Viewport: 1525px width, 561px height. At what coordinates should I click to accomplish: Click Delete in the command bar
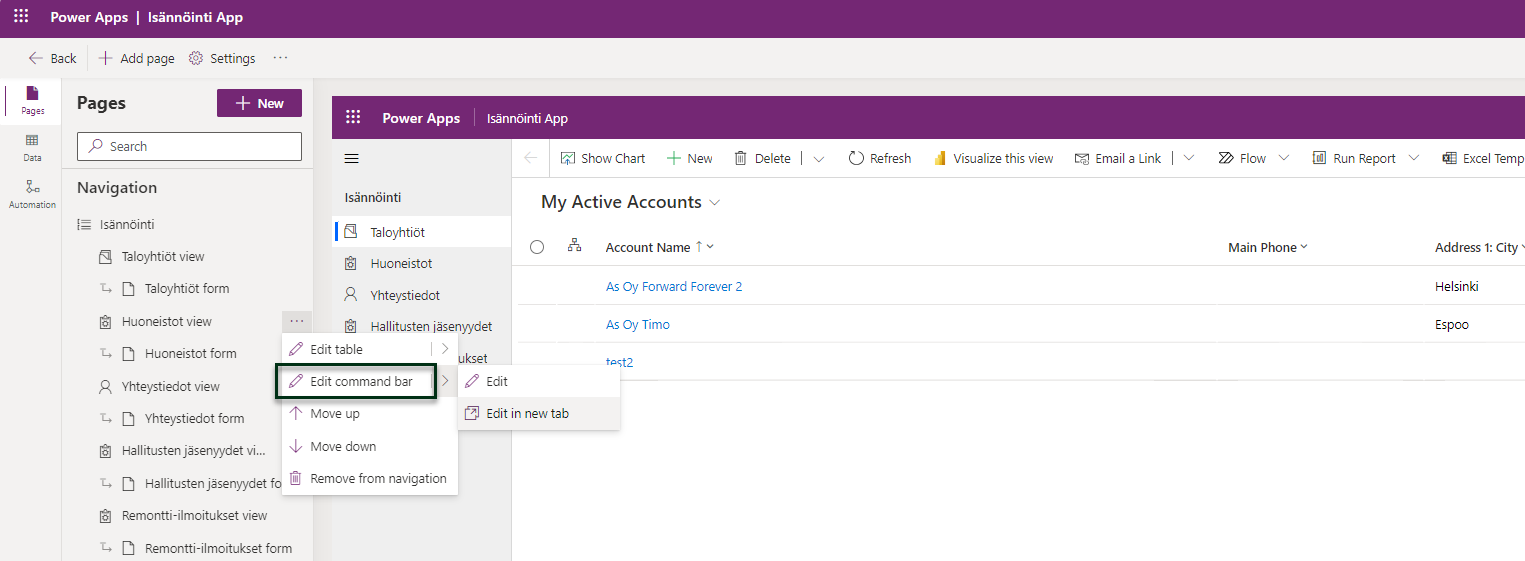click(x=762, y=158)
